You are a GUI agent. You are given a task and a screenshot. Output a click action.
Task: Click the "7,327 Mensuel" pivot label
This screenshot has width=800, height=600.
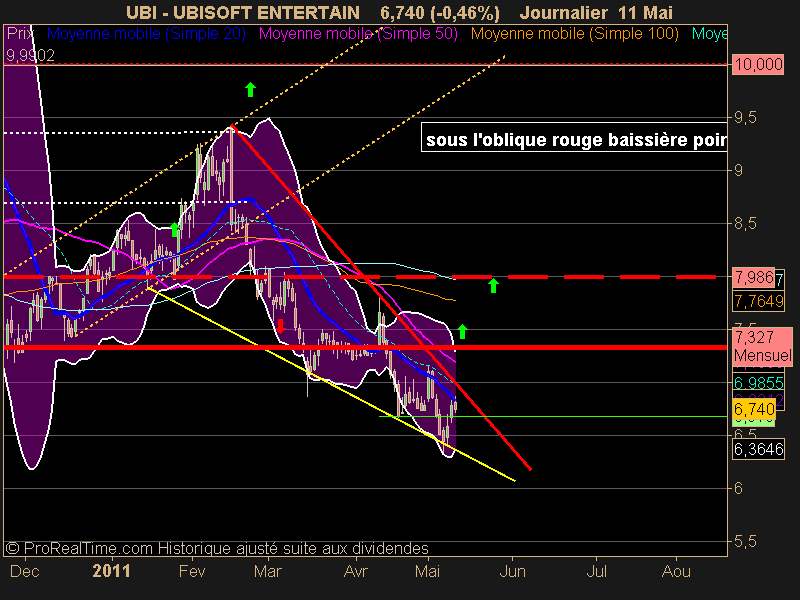(x=763, y=346)
